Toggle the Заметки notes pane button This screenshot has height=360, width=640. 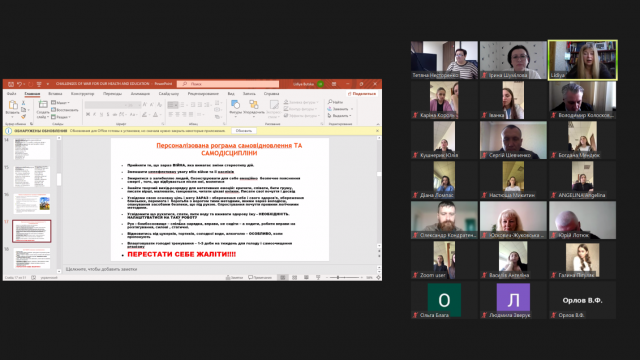pyautogui.click(x=234, y=278)
